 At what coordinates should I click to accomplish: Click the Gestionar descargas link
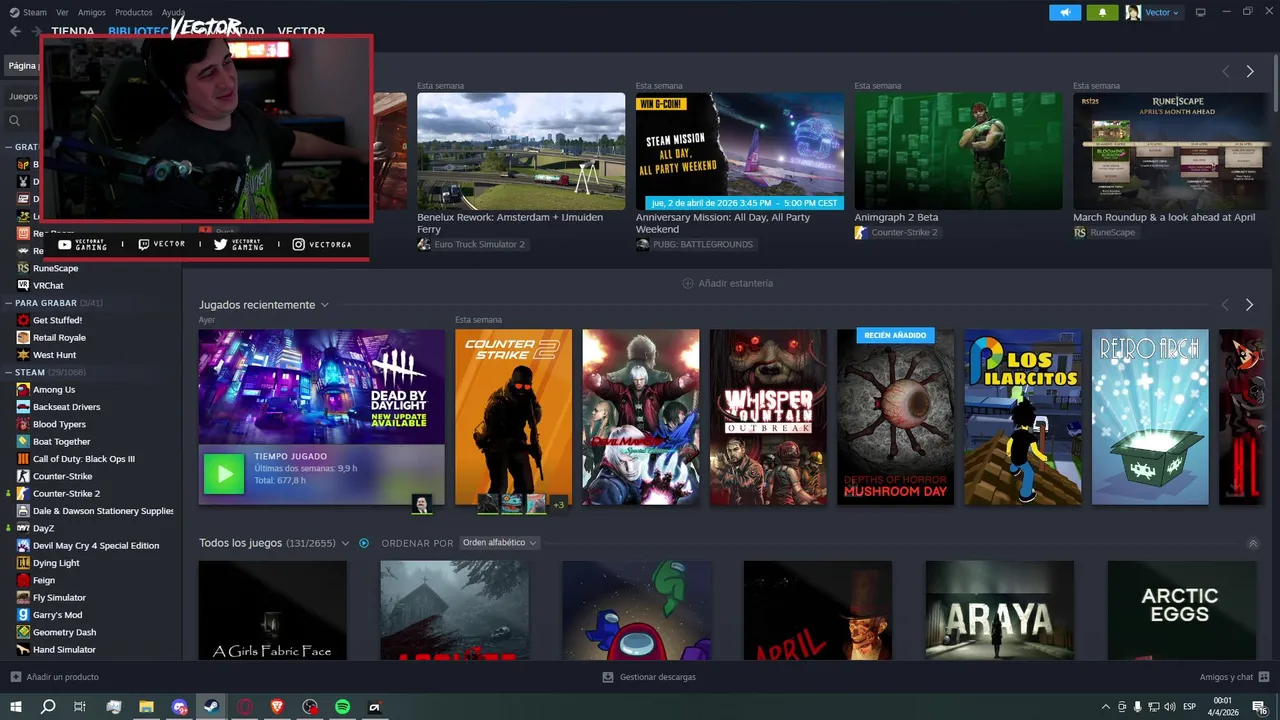649,677
